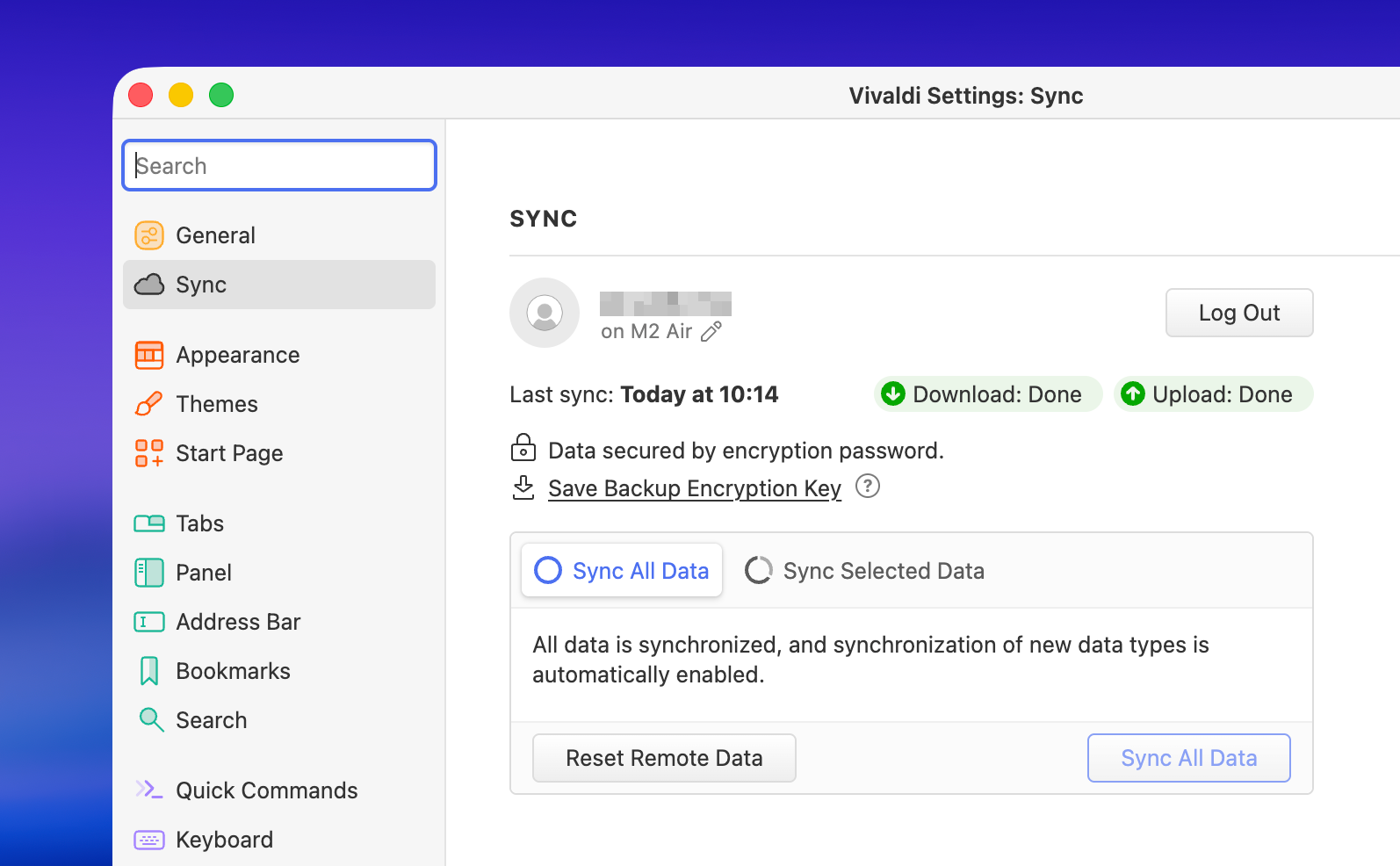Click the blue Sync All Data button
This screenshot has width=1400, height=866.
tap(1189, 758)
